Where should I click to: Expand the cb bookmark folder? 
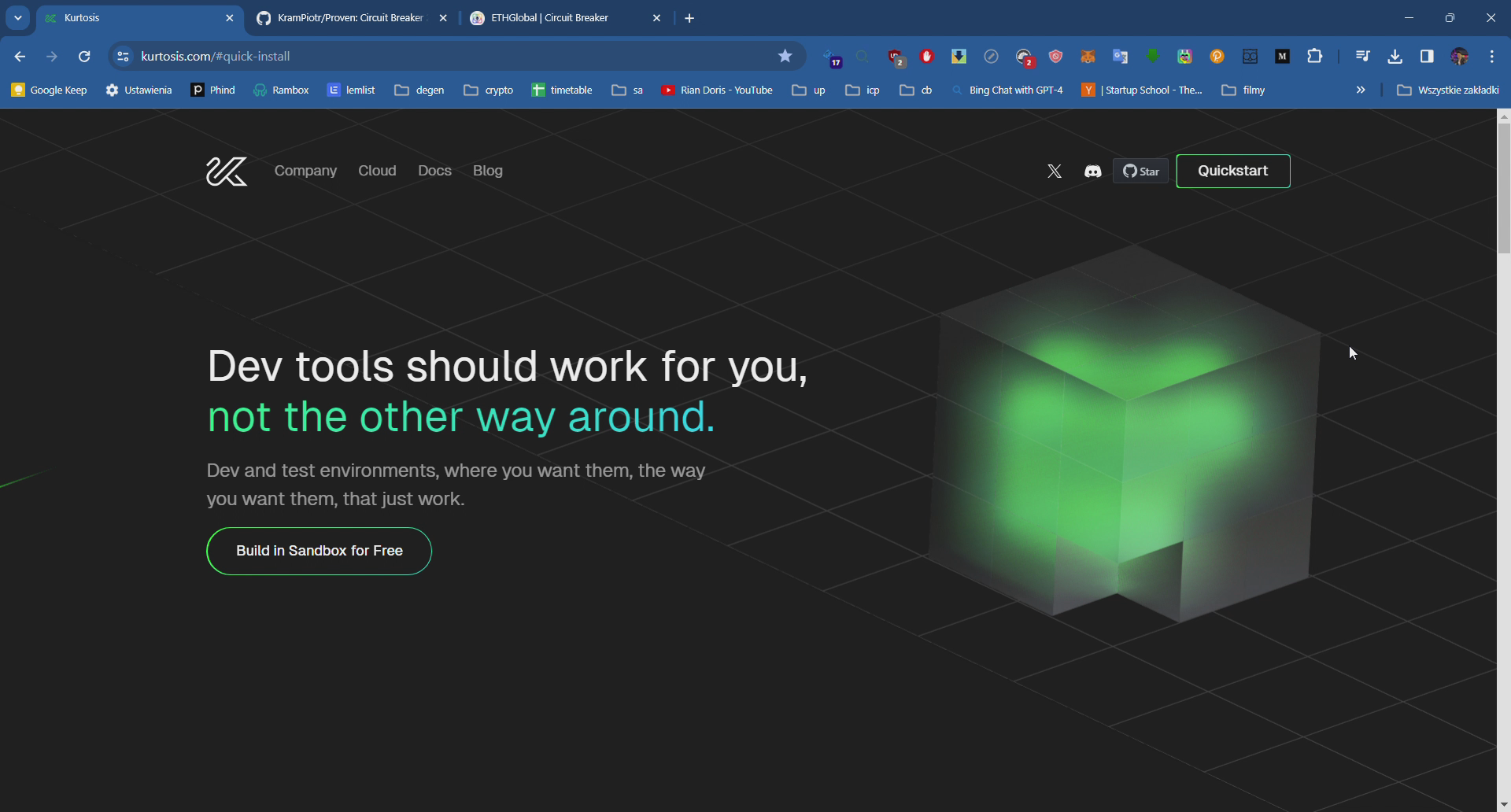point(916,90)
